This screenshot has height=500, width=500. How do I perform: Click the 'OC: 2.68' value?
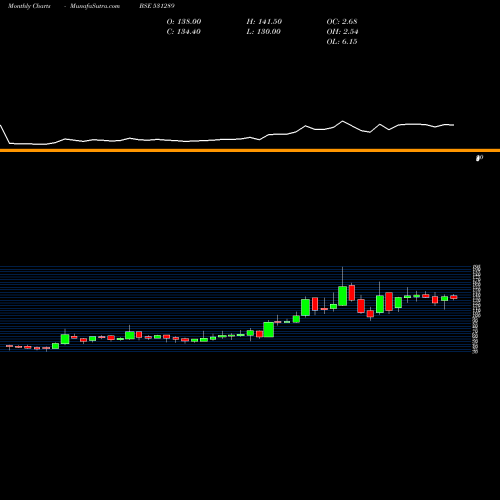[342, 22]
